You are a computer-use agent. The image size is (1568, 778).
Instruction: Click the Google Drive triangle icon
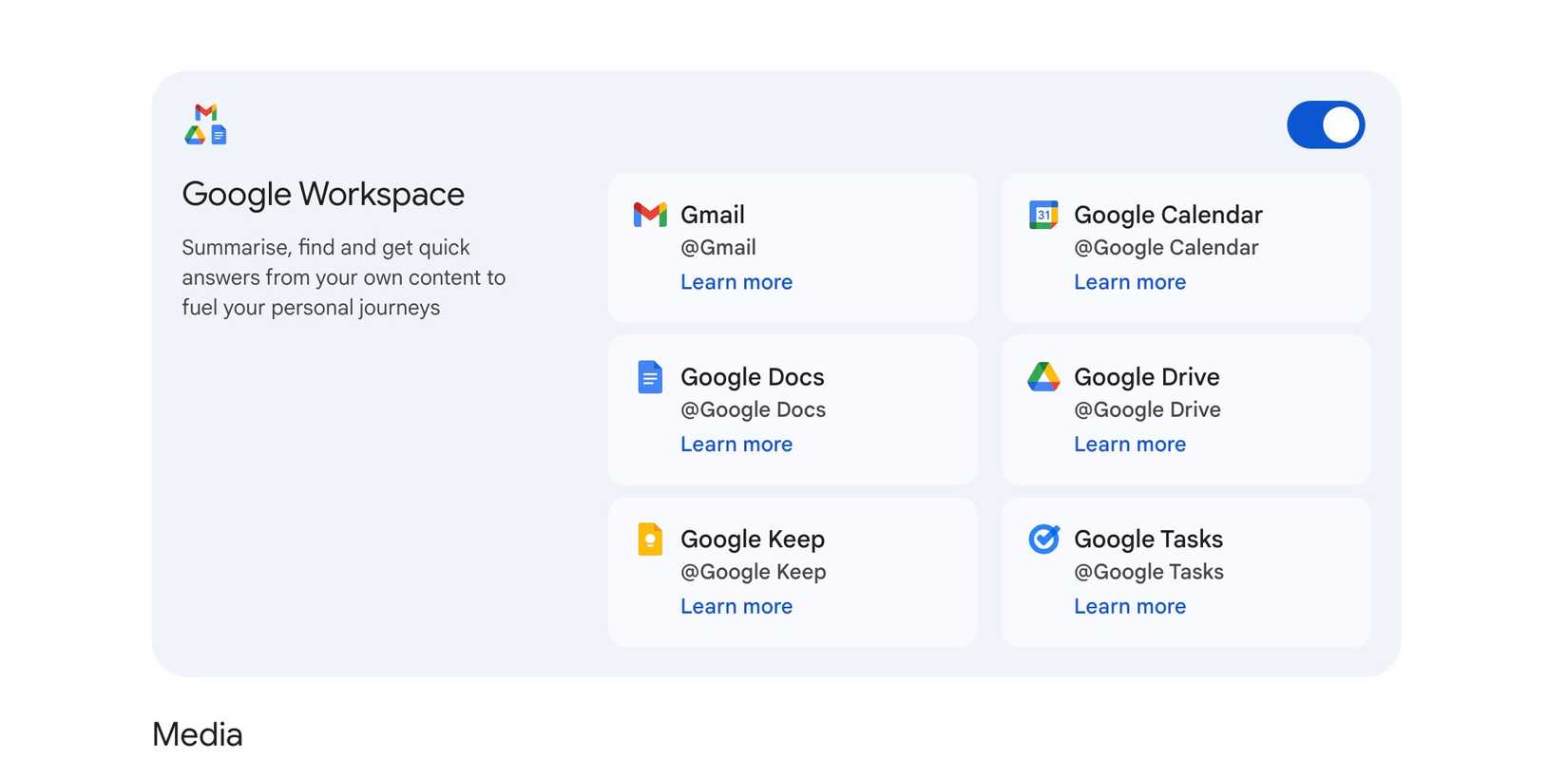point(1043,376)
